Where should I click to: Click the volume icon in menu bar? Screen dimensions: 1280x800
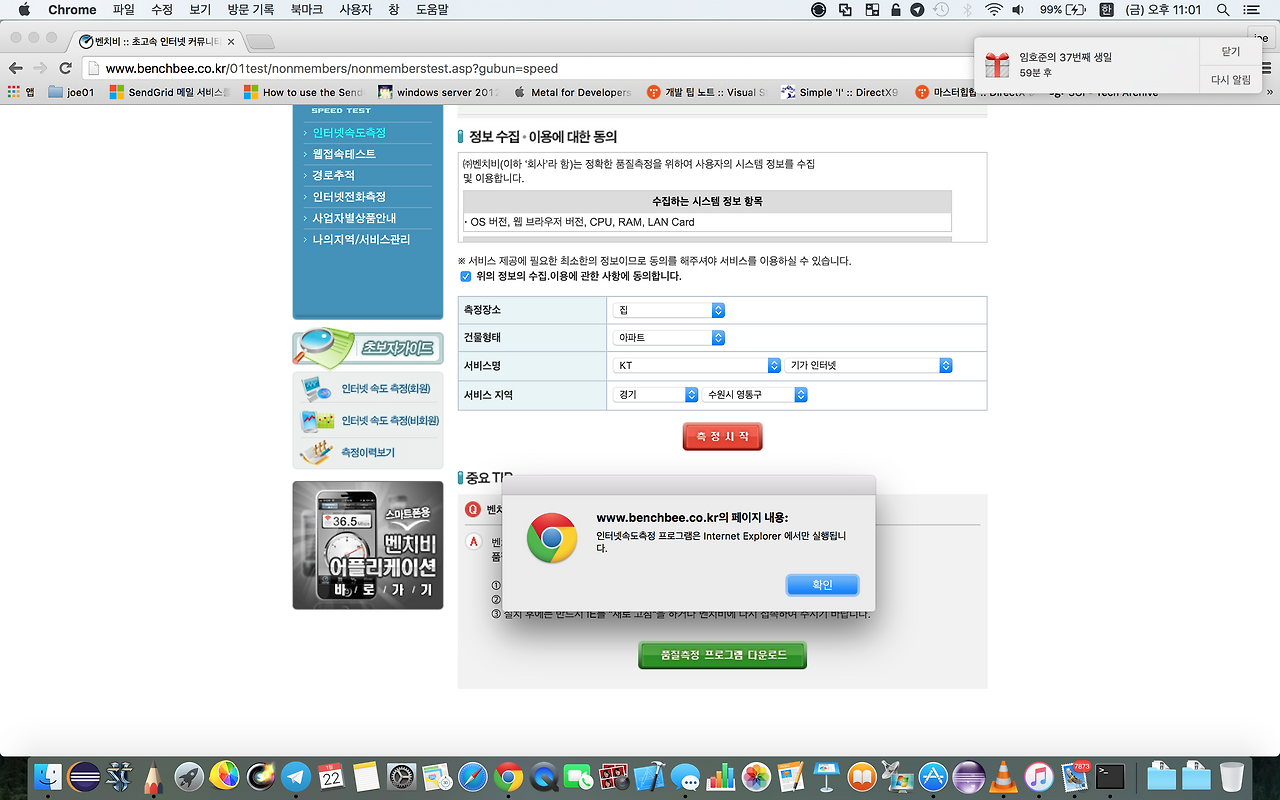pyautogui.click(x=1018, y=10)
